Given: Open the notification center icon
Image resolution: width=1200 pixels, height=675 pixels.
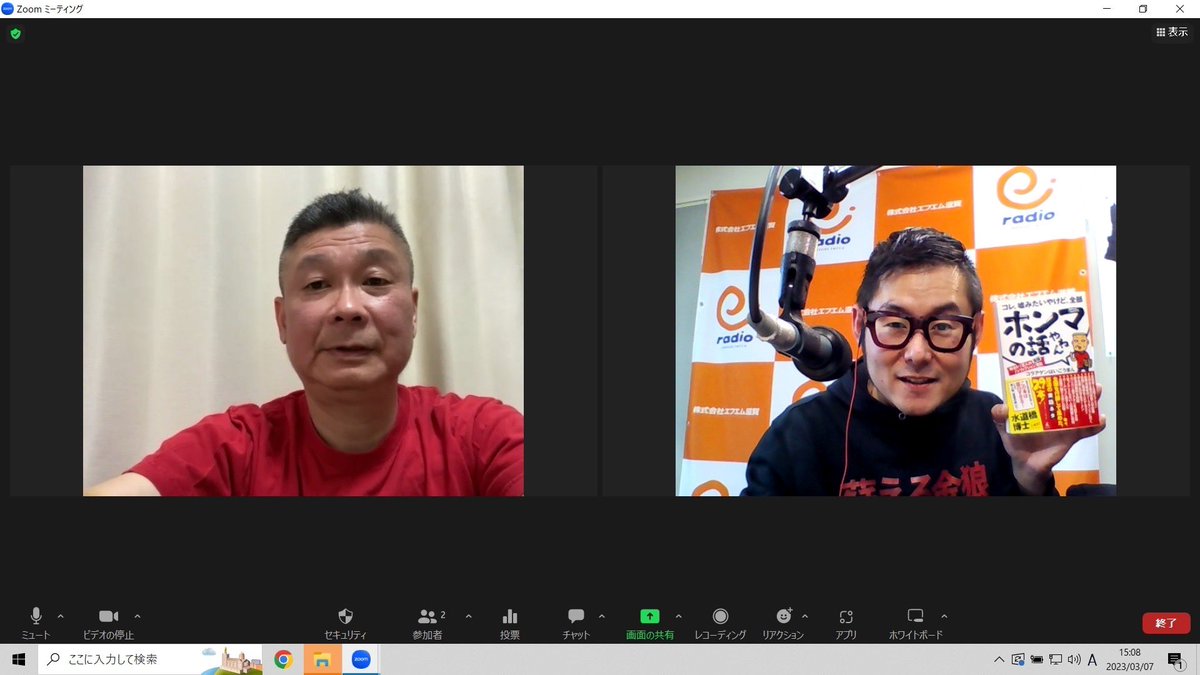Looking at the screenshot, I should pyautogui.click(x=1176, y=659).
